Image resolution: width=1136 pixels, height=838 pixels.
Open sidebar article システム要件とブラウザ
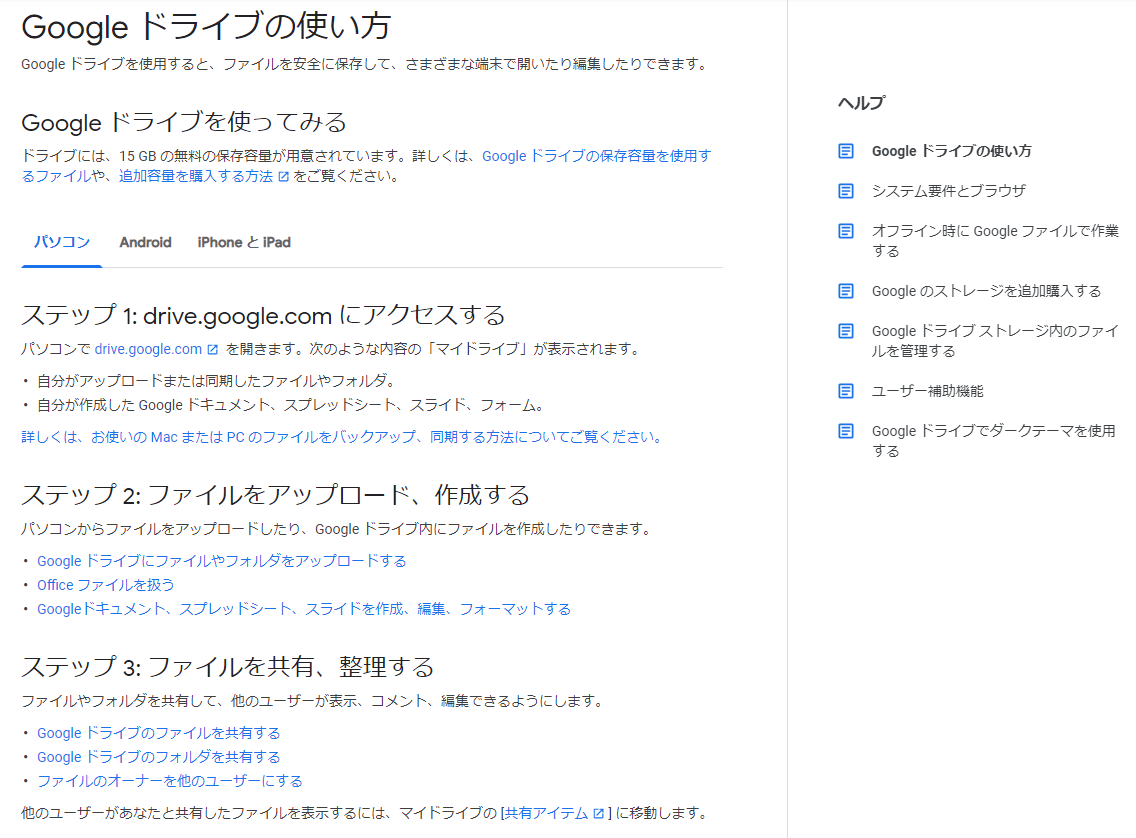click(948, 190)
